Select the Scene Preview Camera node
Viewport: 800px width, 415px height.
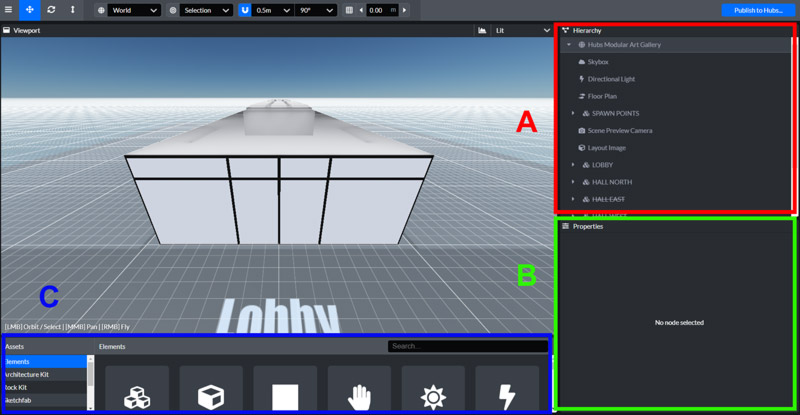point(620,131)
